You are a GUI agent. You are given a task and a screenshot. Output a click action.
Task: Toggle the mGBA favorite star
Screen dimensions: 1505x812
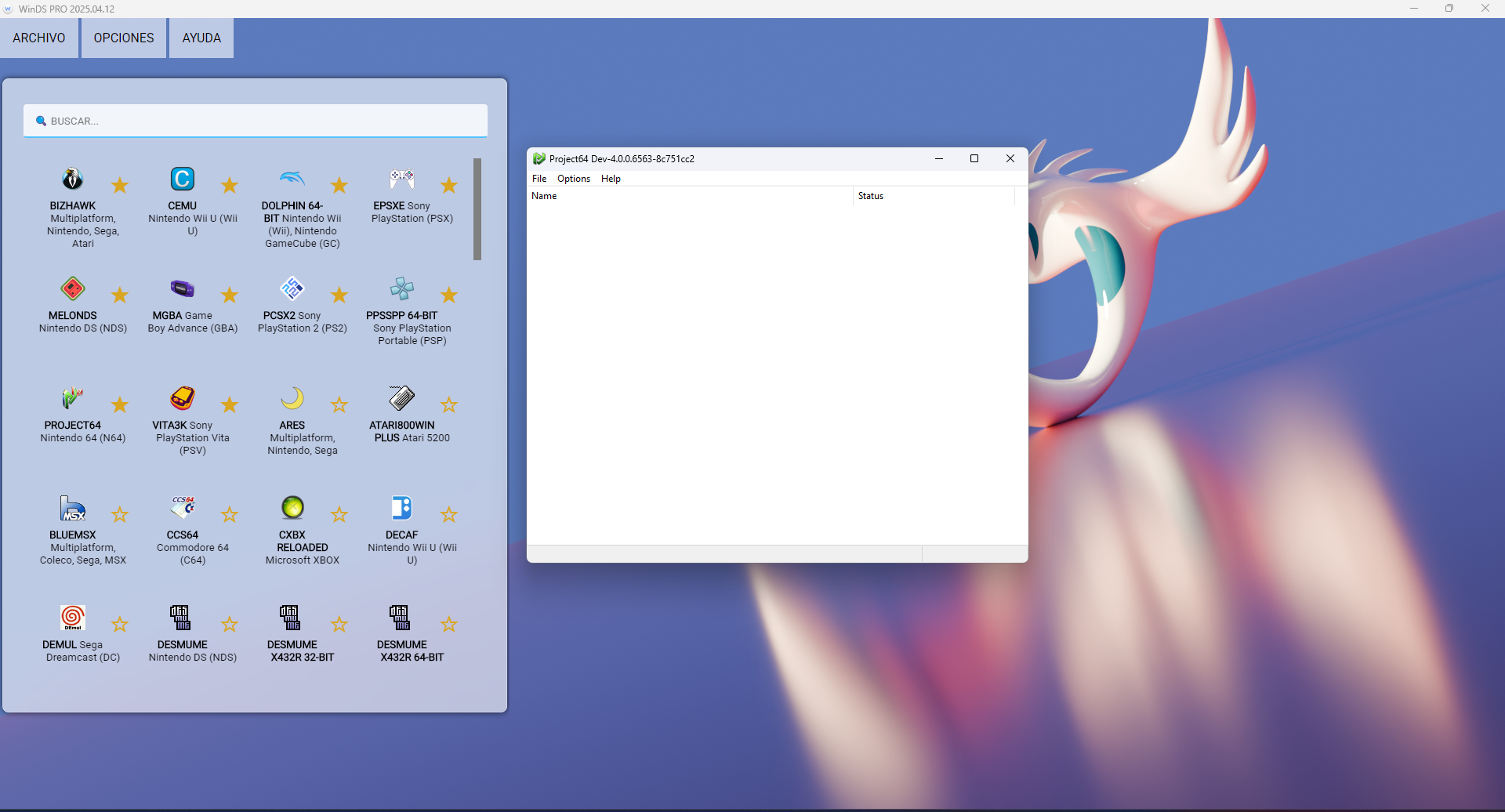[230, 295]
